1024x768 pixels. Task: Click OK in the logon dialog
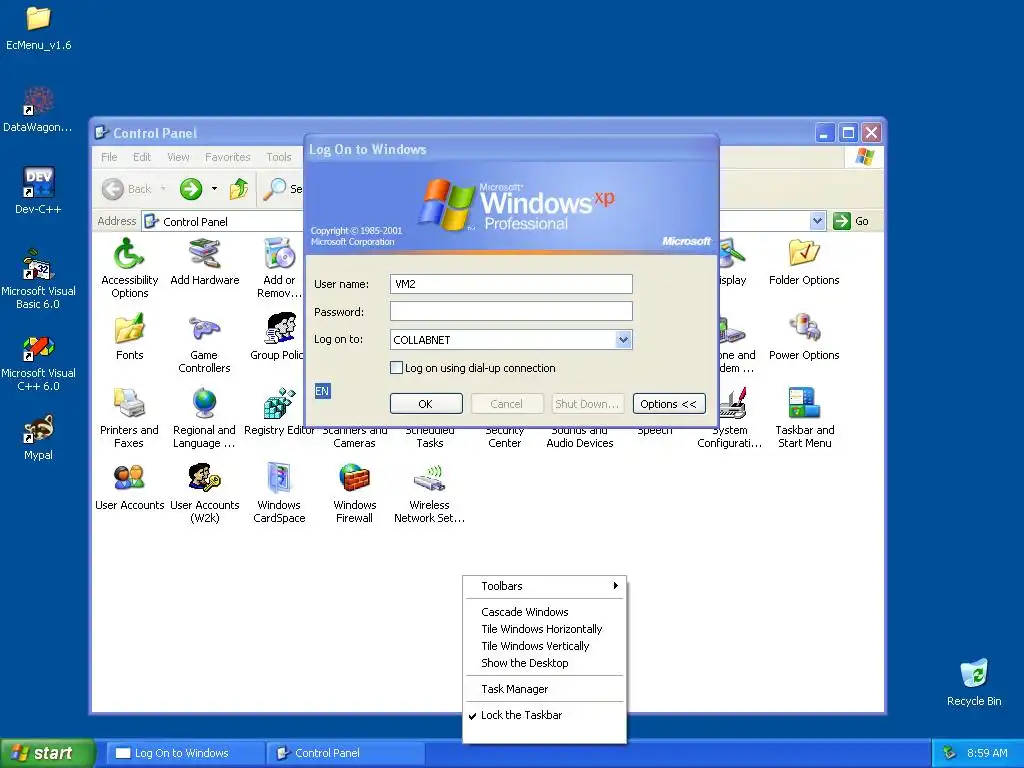click(x=426, y=404)
